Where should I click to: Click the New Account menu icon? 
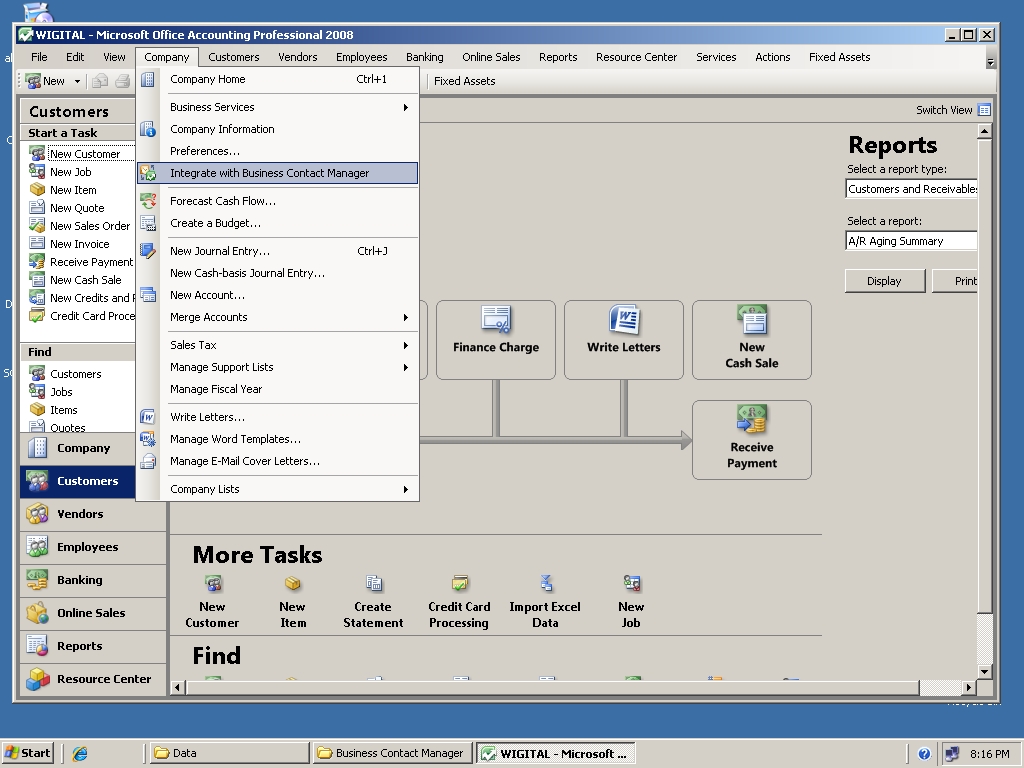click(148, 295)
